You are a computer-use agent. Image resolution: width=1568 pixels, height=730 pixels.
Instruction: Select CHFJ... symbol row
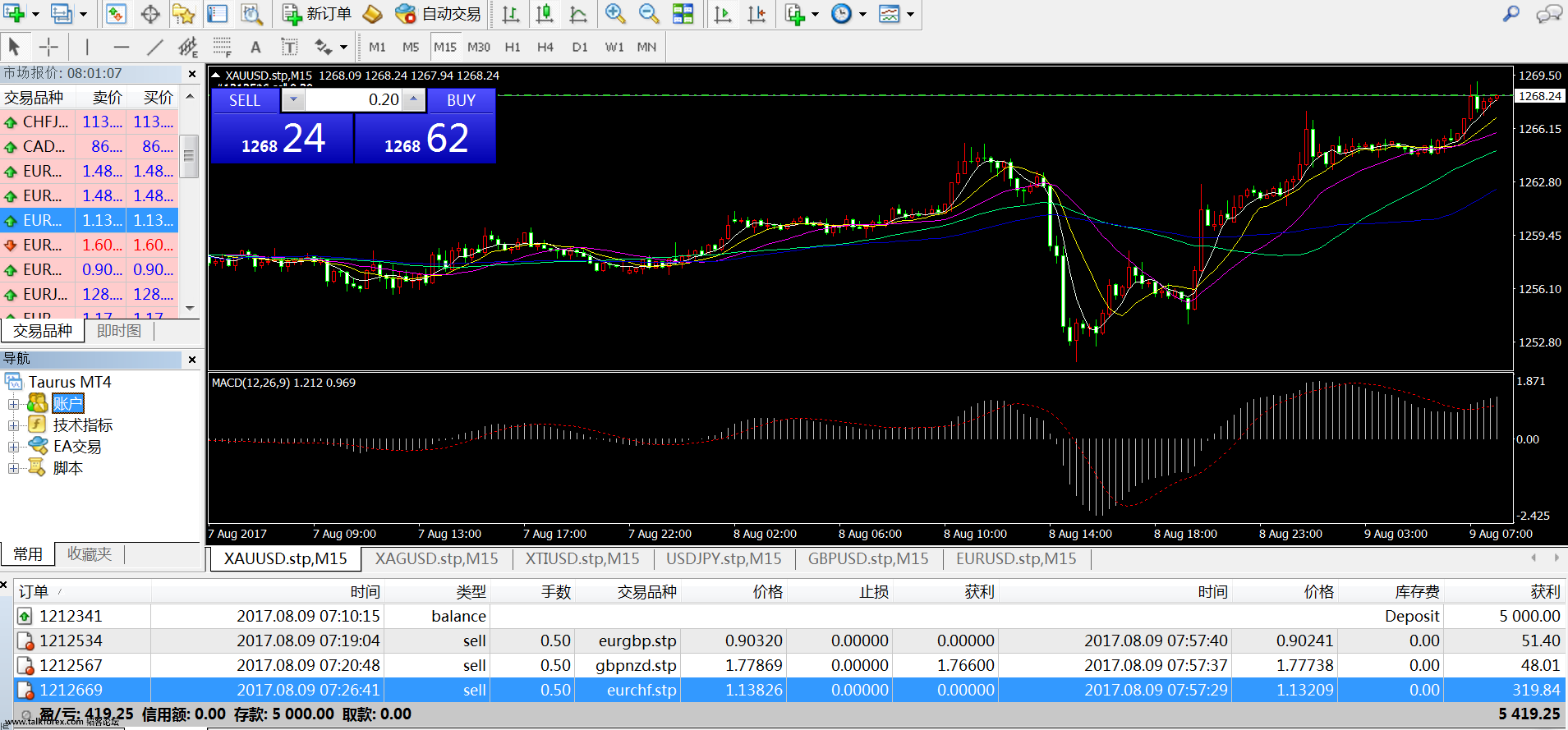[x=89, y=122]
